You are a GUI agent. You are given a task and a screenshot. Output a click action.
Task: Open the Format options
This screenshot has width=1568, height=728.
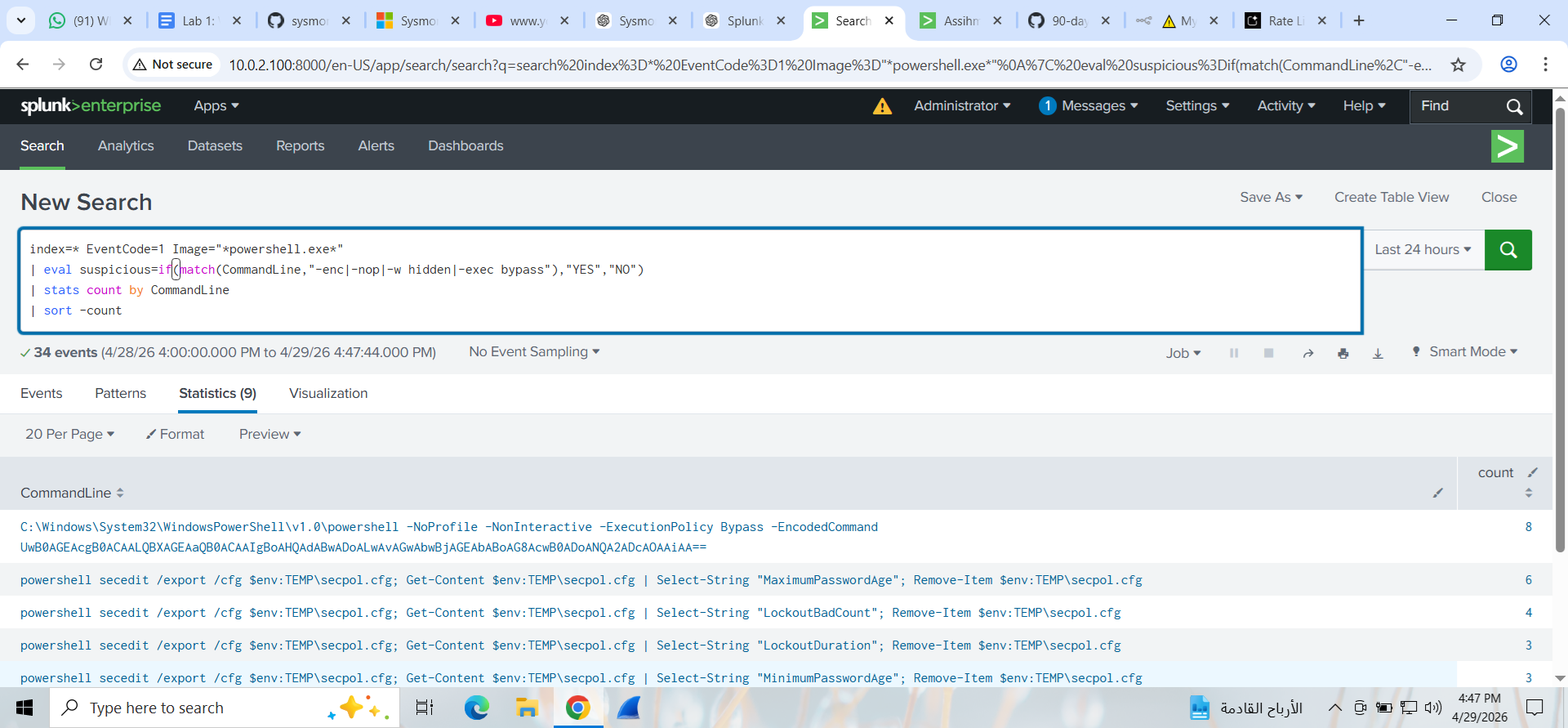point(176,434)
